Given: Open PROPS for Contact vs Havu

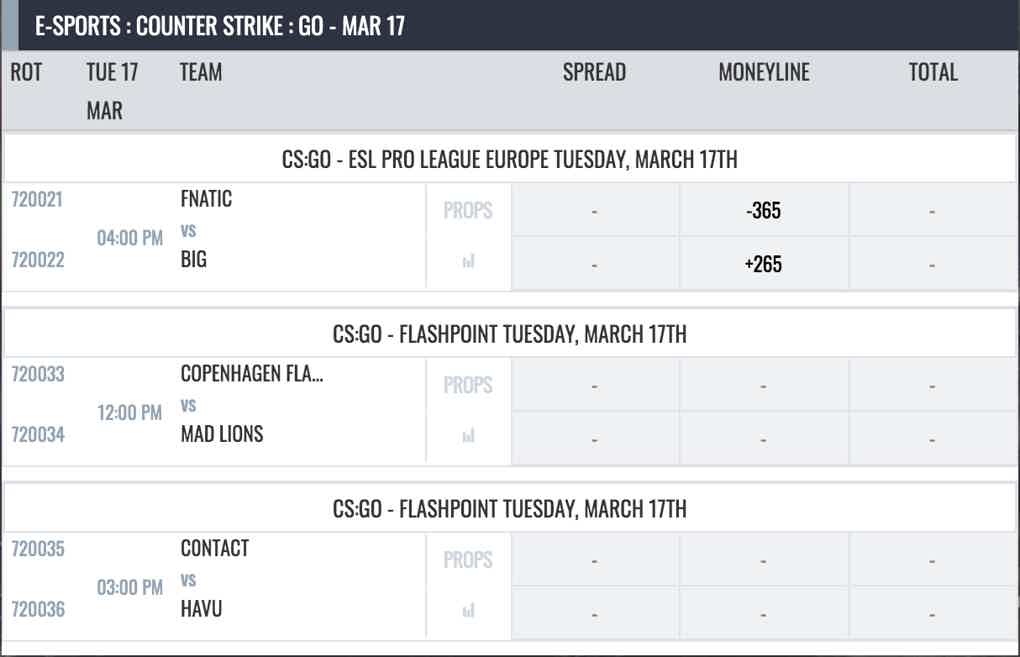Looking at the screenshot, I should pos(468,559).
